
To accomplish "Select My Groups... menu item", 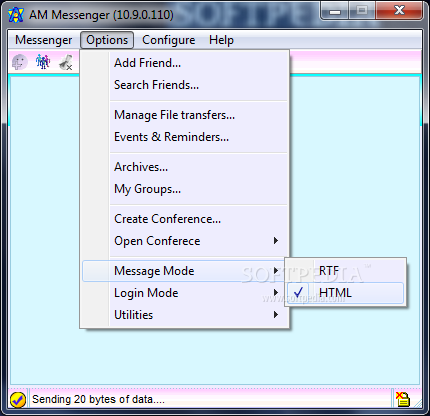I will (x=185, y=189).
